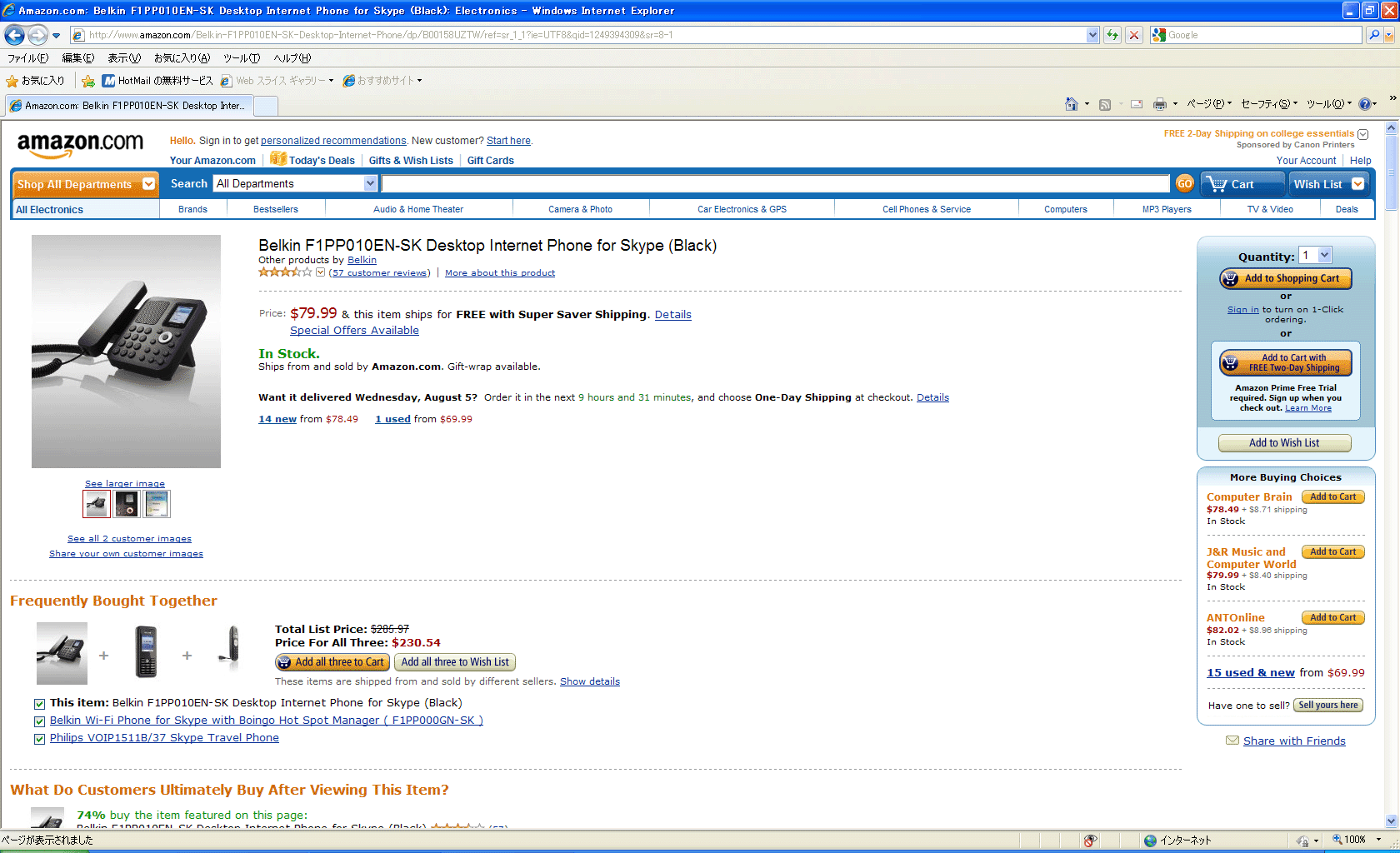
Task: Click the product star rating icons
Action: [285, 272]
